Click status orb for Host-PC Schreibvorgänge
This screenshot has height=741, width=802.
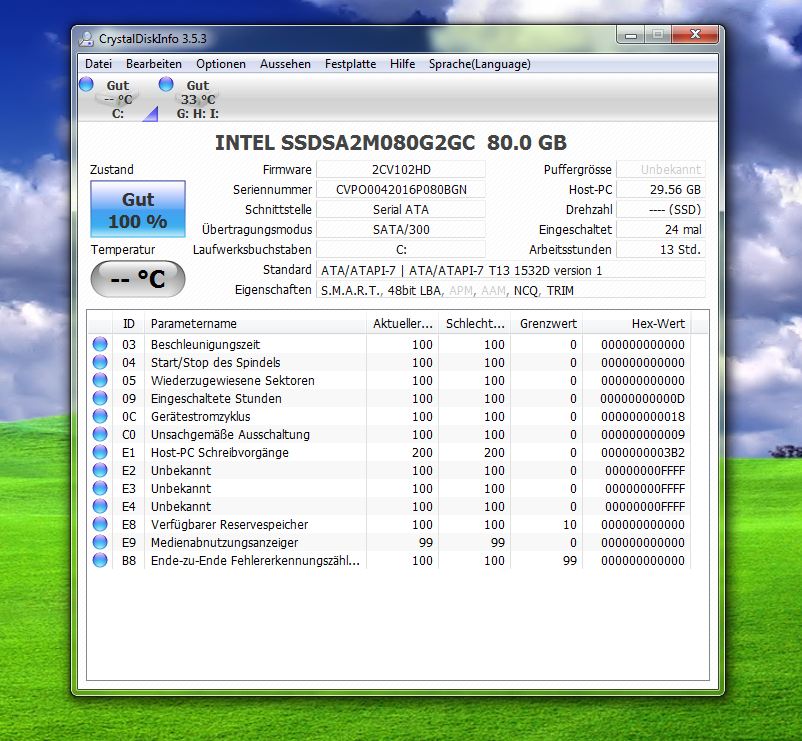click(100, 452)
